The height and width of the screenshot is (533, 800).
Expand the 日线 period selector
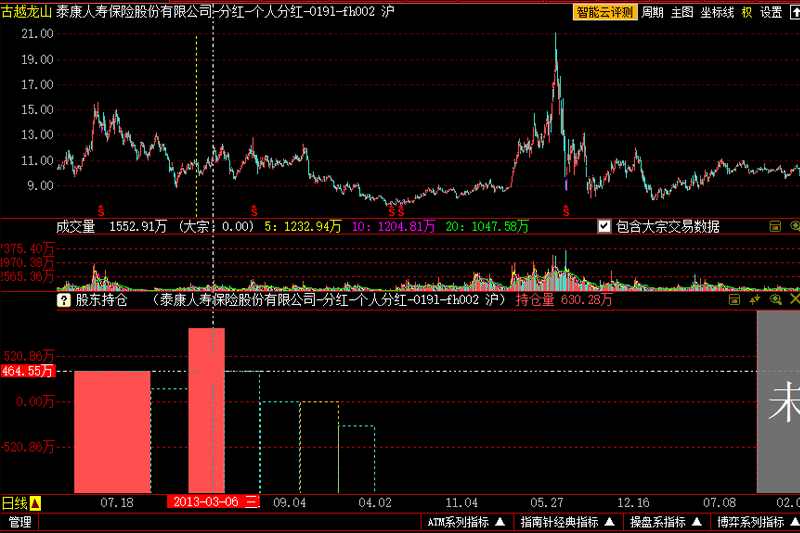35,502
